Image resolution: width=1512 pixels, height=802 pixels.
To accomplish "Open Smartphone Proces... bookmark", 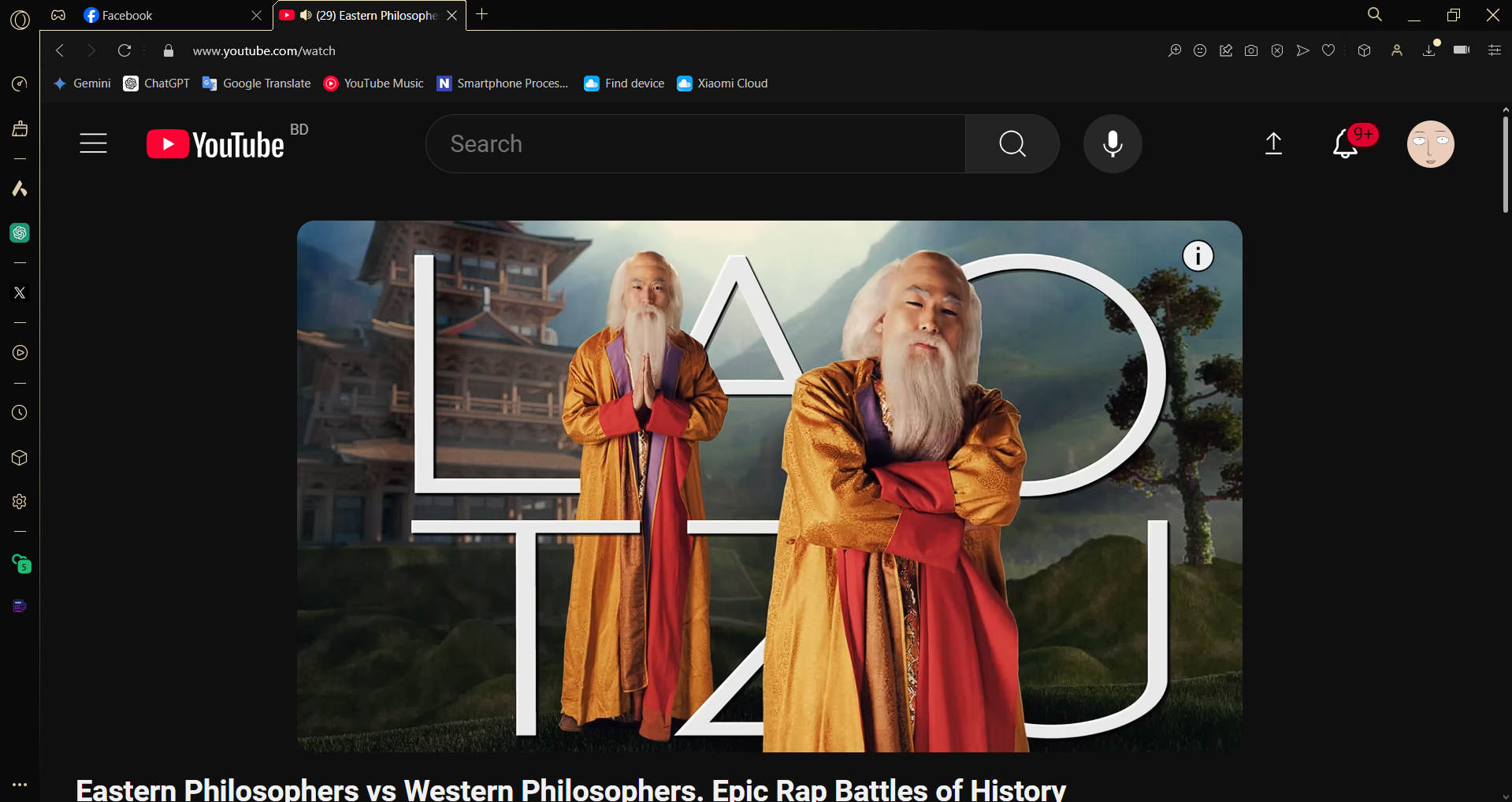I will (x=503, y=84).
